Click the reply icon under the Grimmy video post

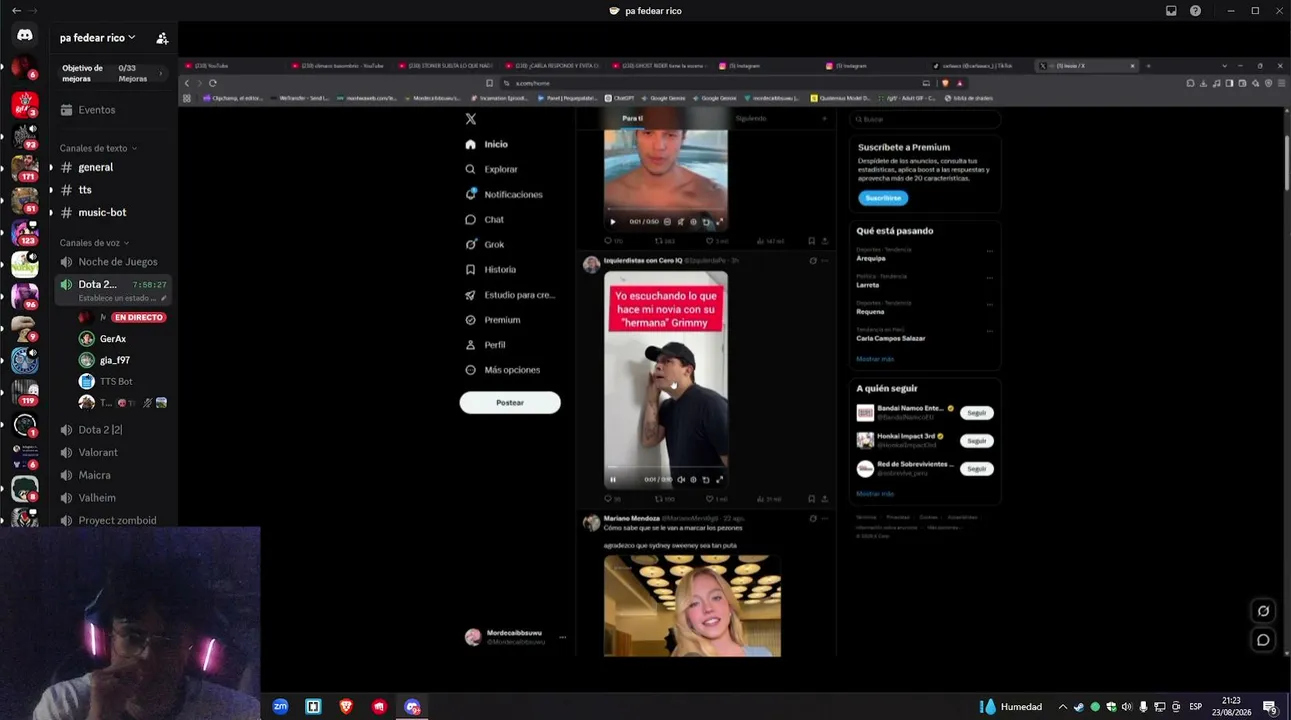(608, 499)
